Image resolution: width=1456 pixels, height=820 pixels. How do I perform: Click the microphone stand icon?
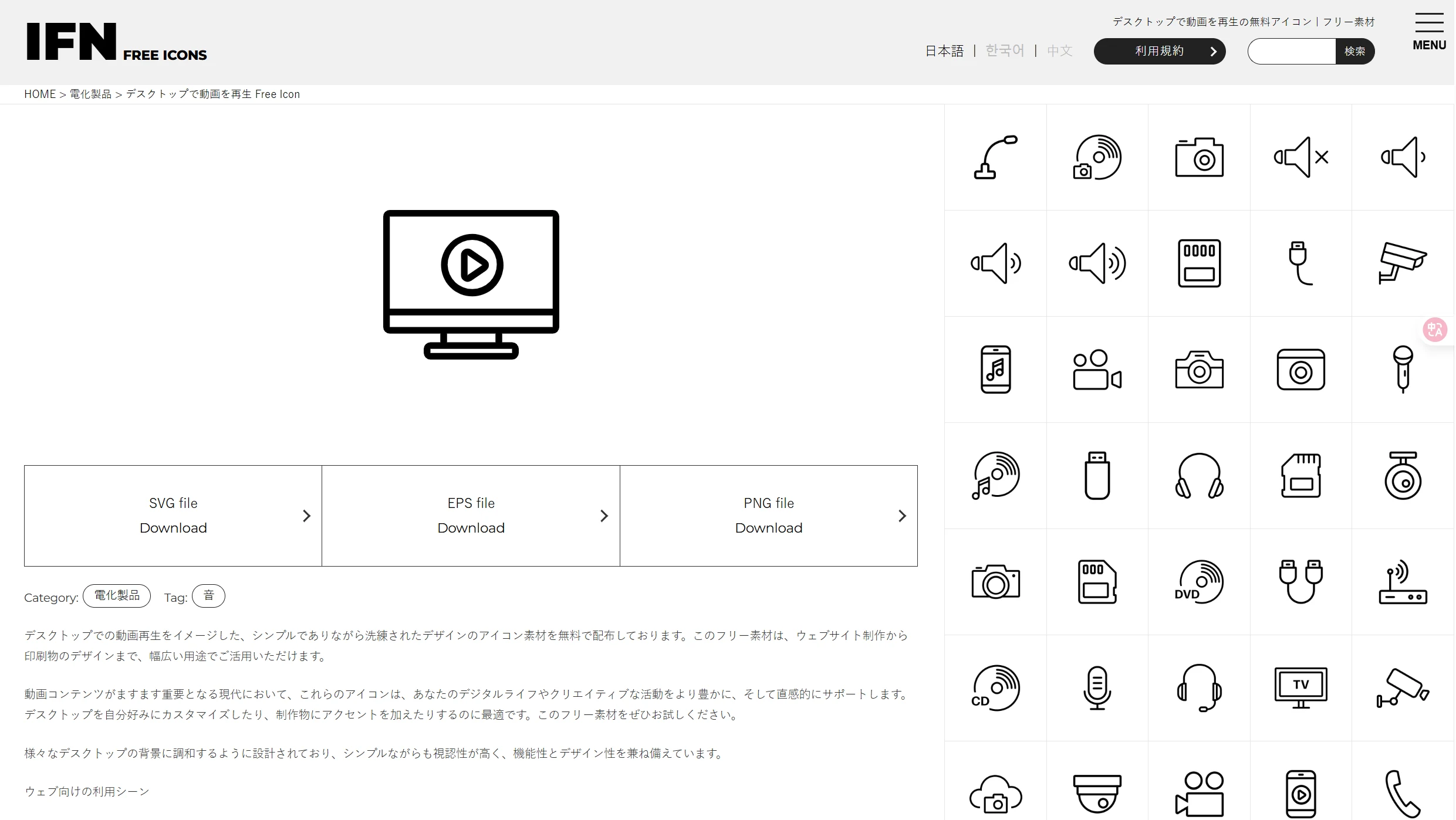(x=995, y=157)
